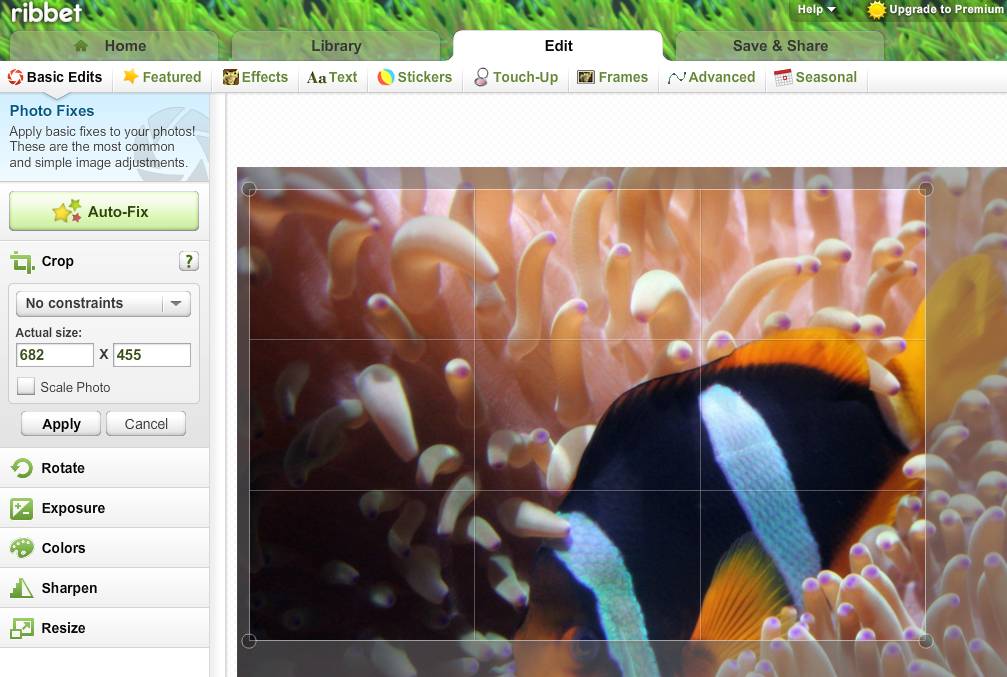Switch to the Library tab

[x=336, y=46]
